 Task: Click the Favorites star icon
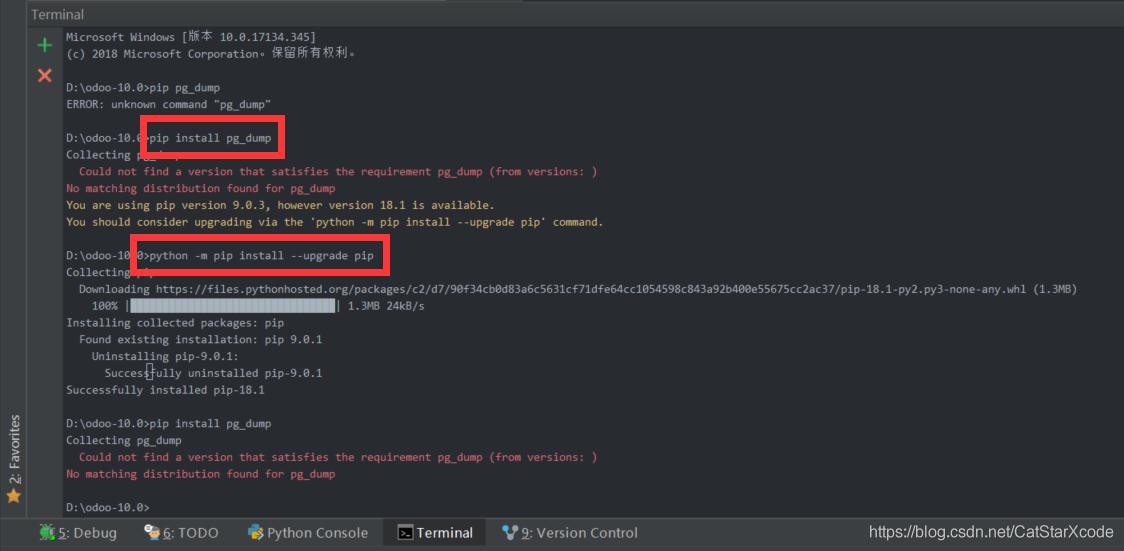14,496
